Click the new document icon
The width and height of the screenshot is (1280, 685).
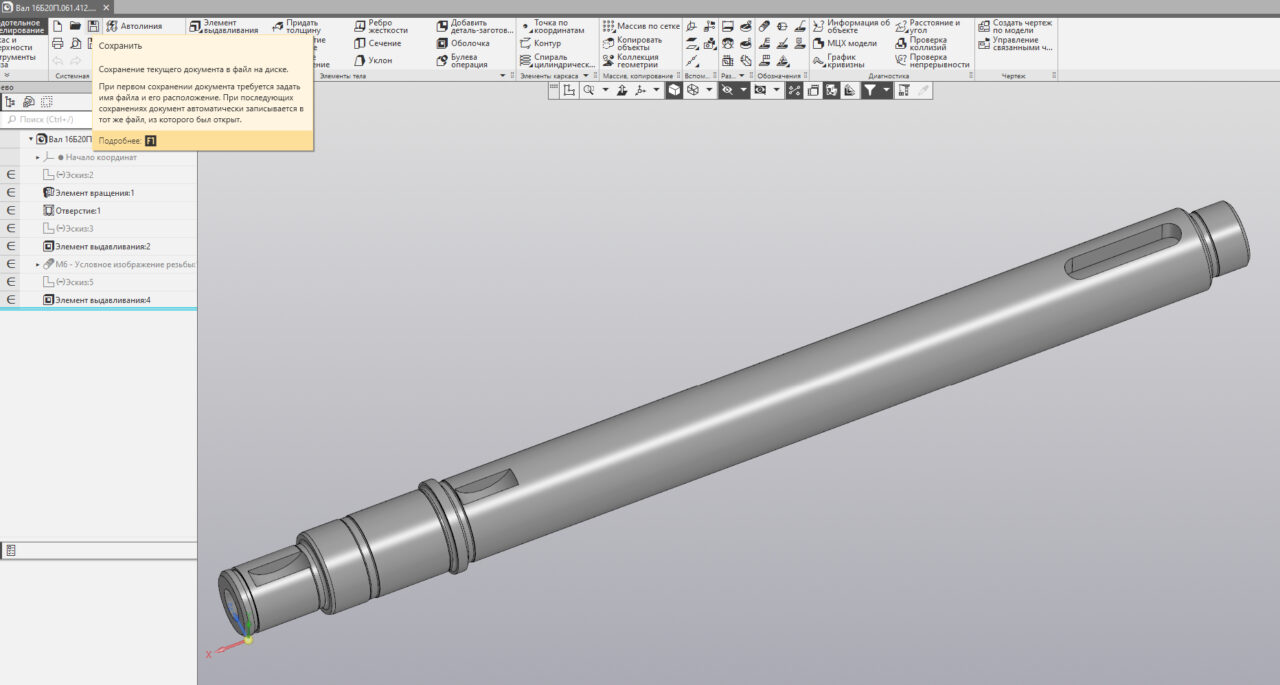tap(57, 26)
